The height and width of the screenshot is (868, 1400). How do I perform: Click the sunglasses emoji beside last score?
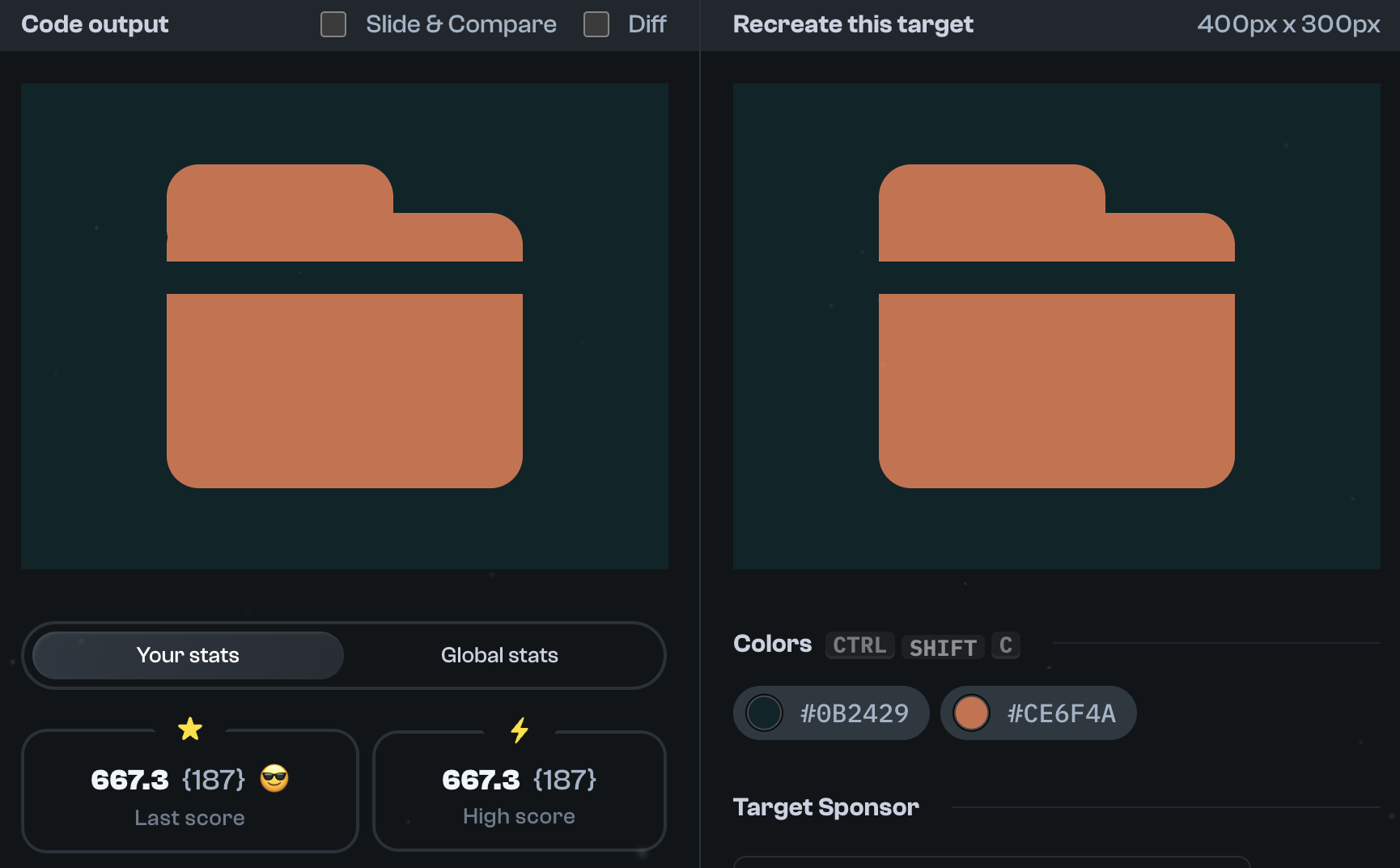[274, 780]
